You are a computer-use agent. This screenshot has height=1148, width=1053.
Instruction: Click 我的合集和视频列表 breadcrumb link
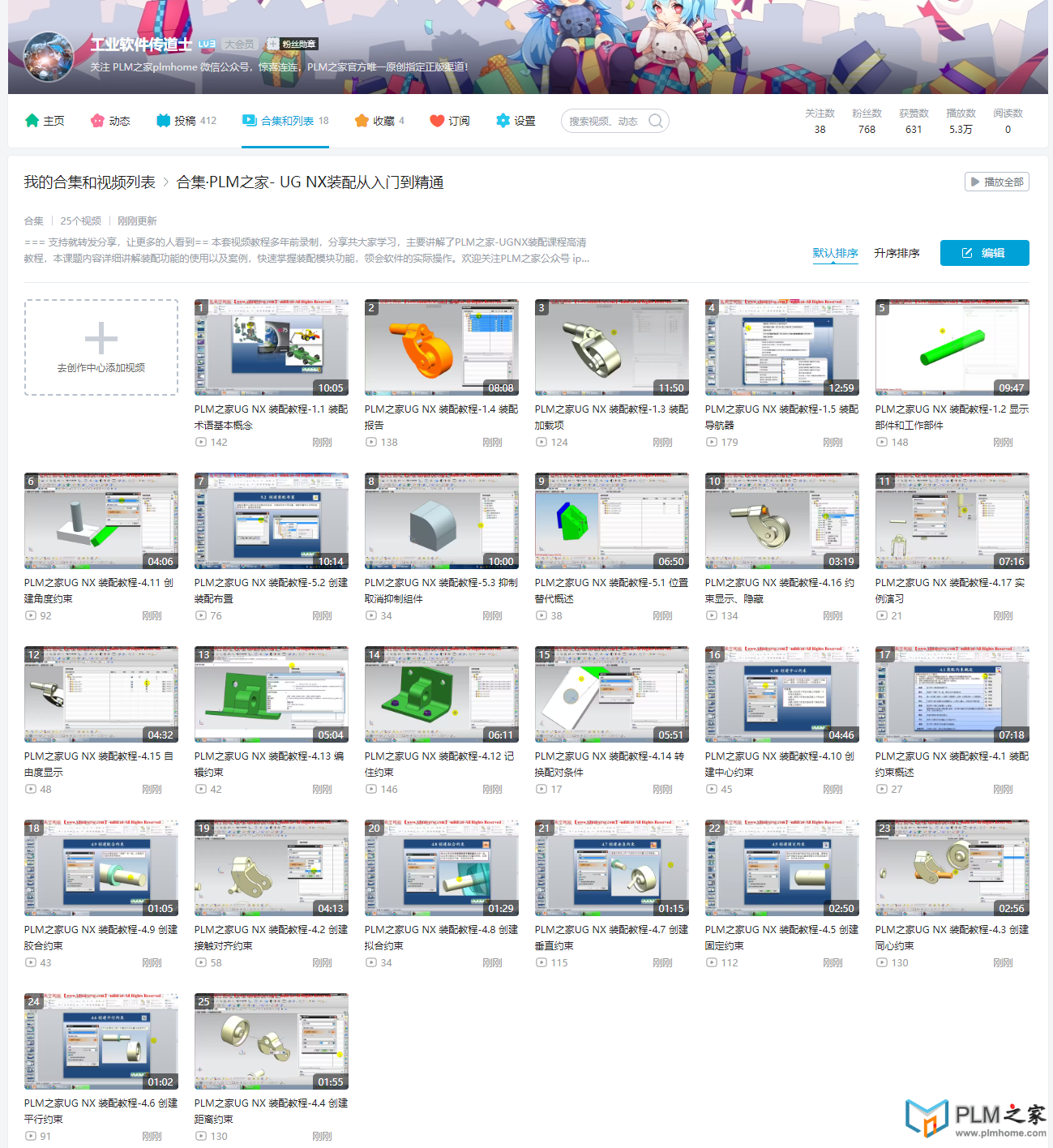point(89,182)
